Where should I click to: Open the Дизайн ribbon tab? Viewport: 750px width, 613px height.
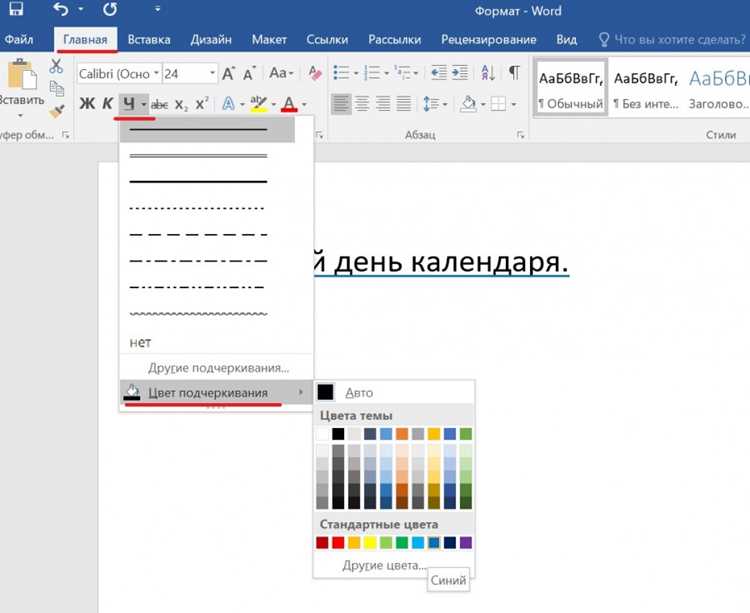[x=211, y=39]
